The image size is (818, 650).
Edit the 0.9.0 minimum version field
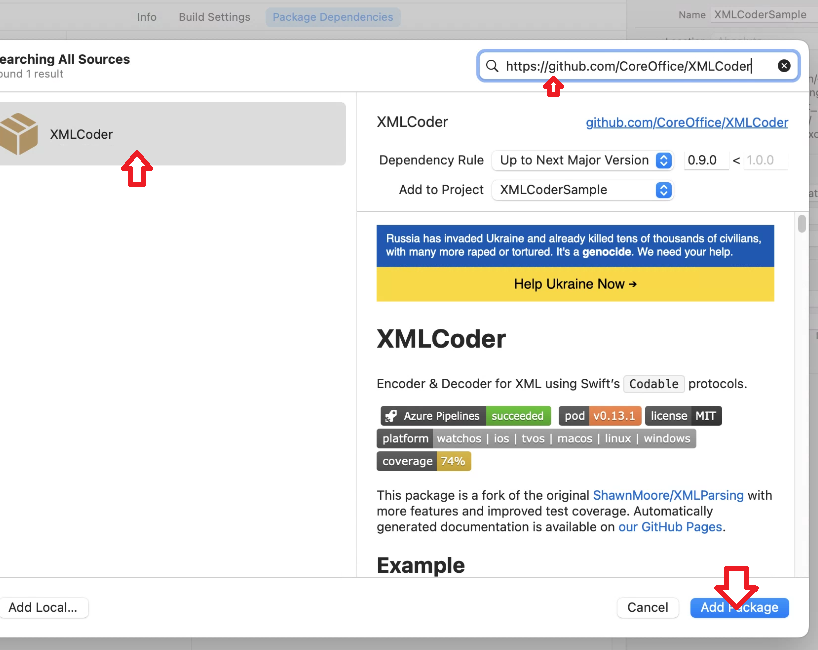coord(706,160)
